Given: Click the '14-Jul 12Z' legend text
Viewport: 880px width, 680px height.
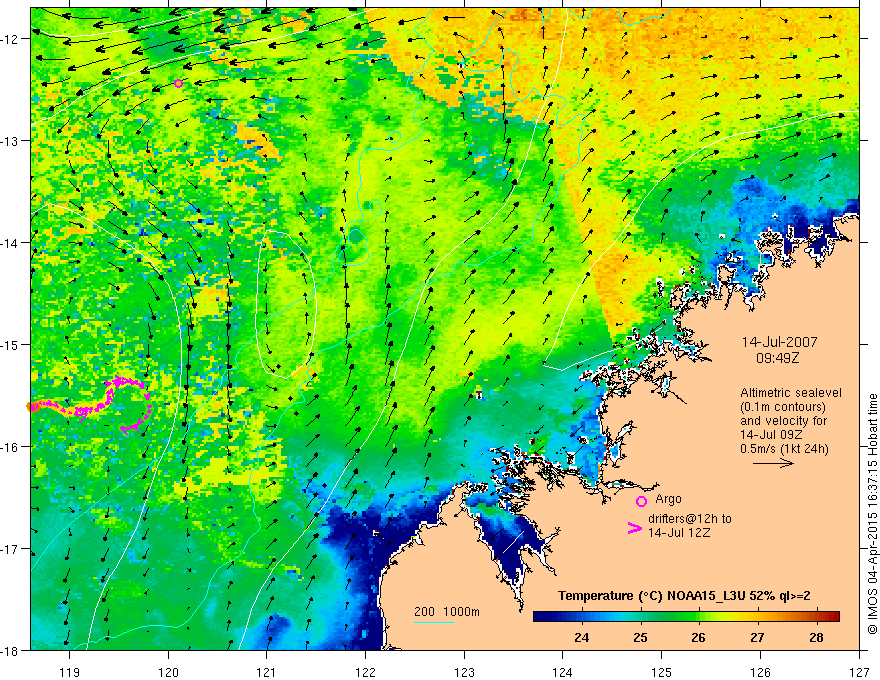Looking at the screenshot, I should tap(679, 532).
